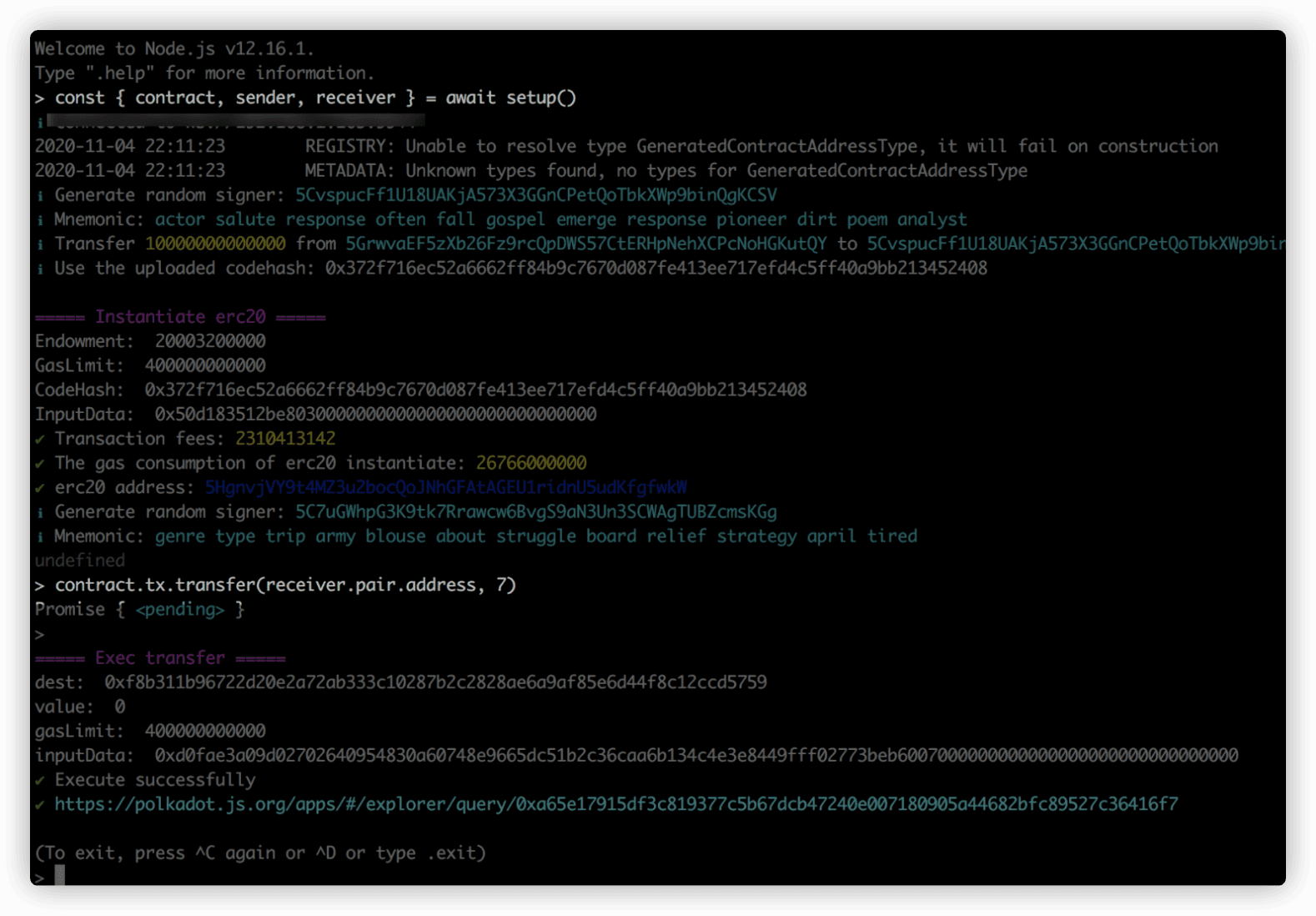Screen dimensions: 1316x916
Task: Click the terminal cursor at the bottom prompt
Action: (60, 875)
